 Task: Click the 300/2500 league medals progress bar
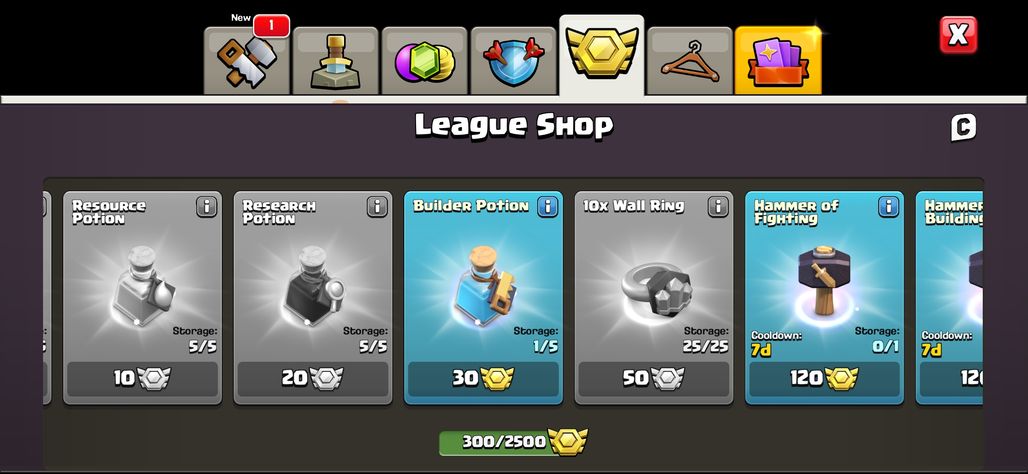click(x=513, y=442)
